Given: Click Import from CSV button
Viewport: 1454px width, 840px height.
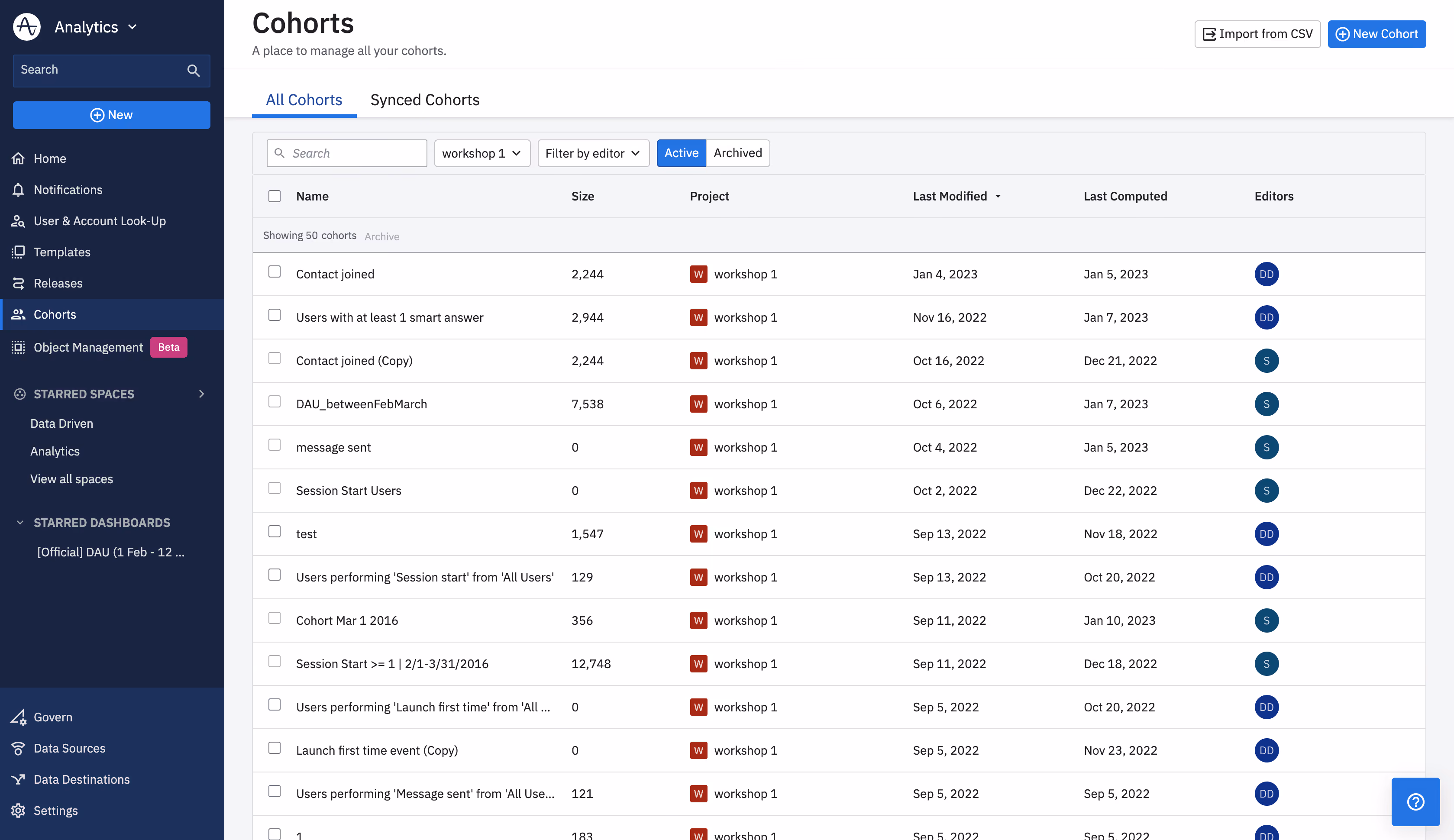Looking at the screenshot, I should pyautogui.click(x=1257, y=34).
